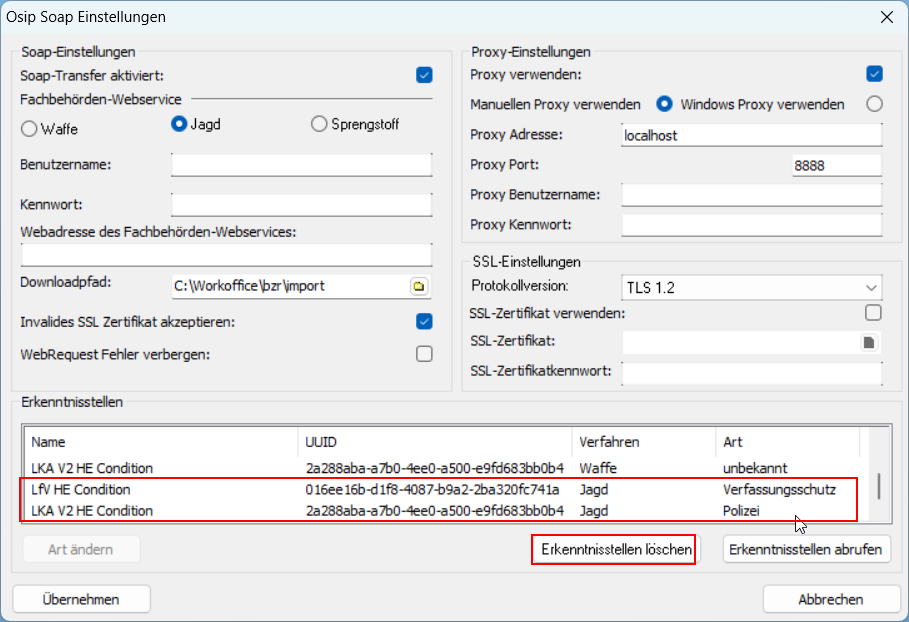909x622 pixels.
Task: Toggle the Soap-Transfer aktiviert checkbox
Action: point(424,75)
